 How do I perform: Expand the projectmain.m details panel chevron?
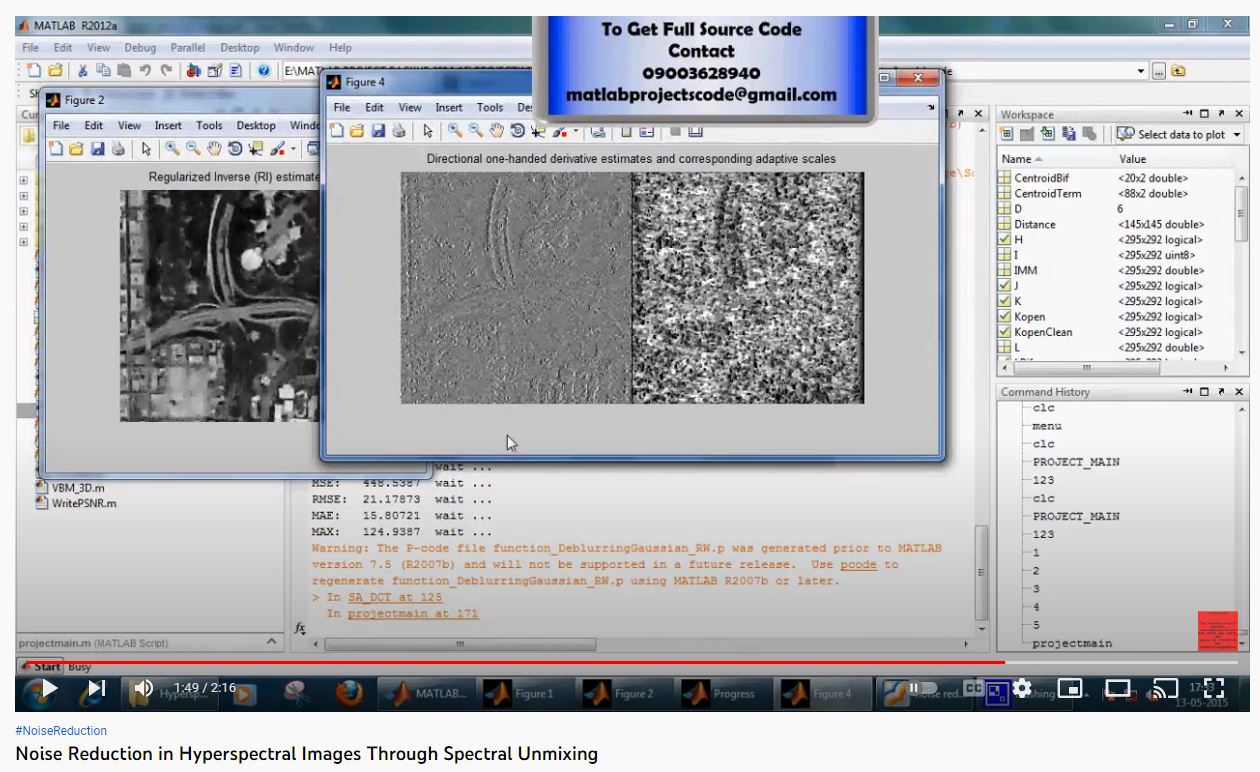[x=271, y=643]
